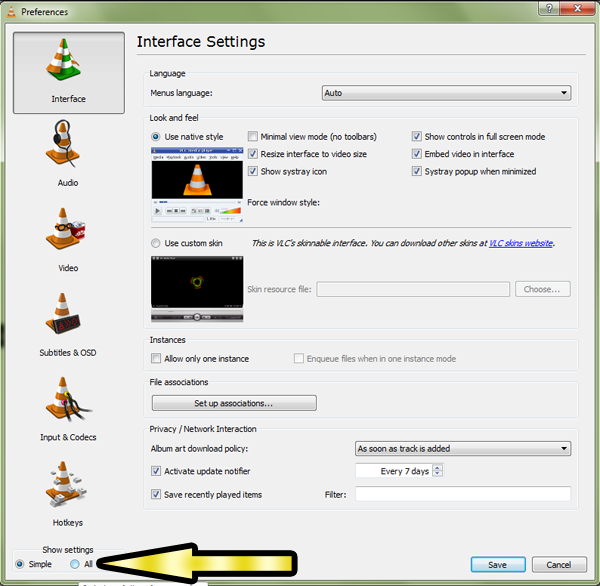Enable Allow only one instance
The image size is (600, 586).
click(156, 358)
